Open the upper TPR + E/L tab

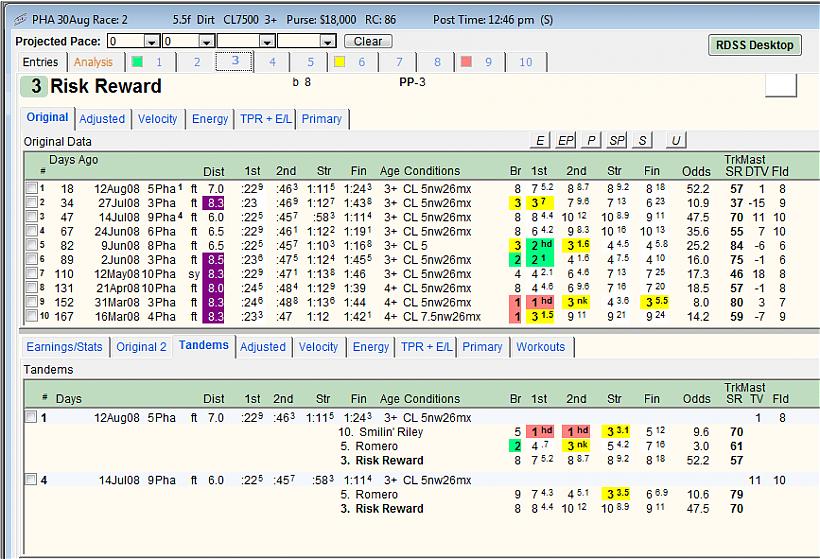(x=266, y=119)
